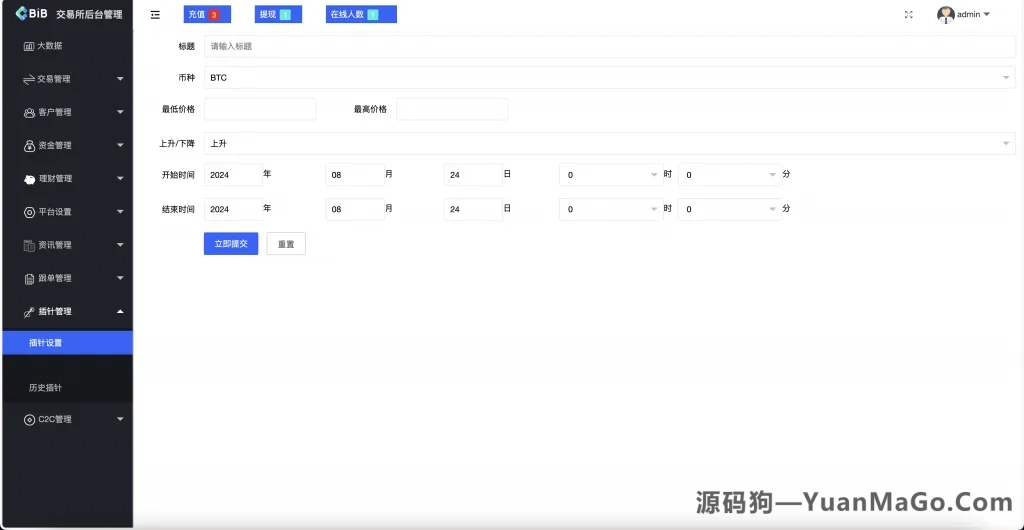Click the 理财管理 piggy bank icon
Viewport: 1024px width, 530px height.
(x=29, y=179)
